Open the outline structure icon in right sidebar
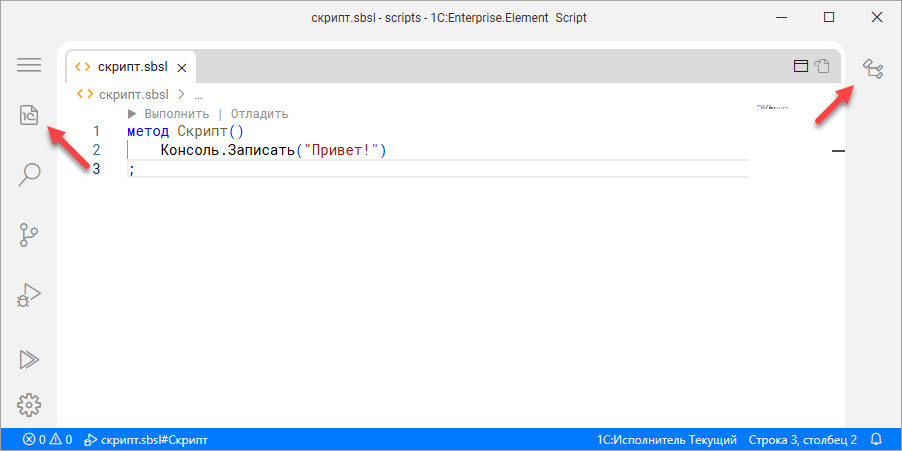 873,69
